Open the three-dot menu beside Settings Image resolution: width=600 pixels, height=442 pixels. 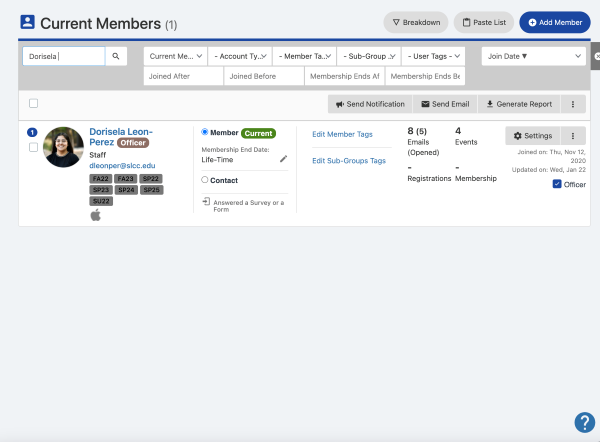point(573,136)
